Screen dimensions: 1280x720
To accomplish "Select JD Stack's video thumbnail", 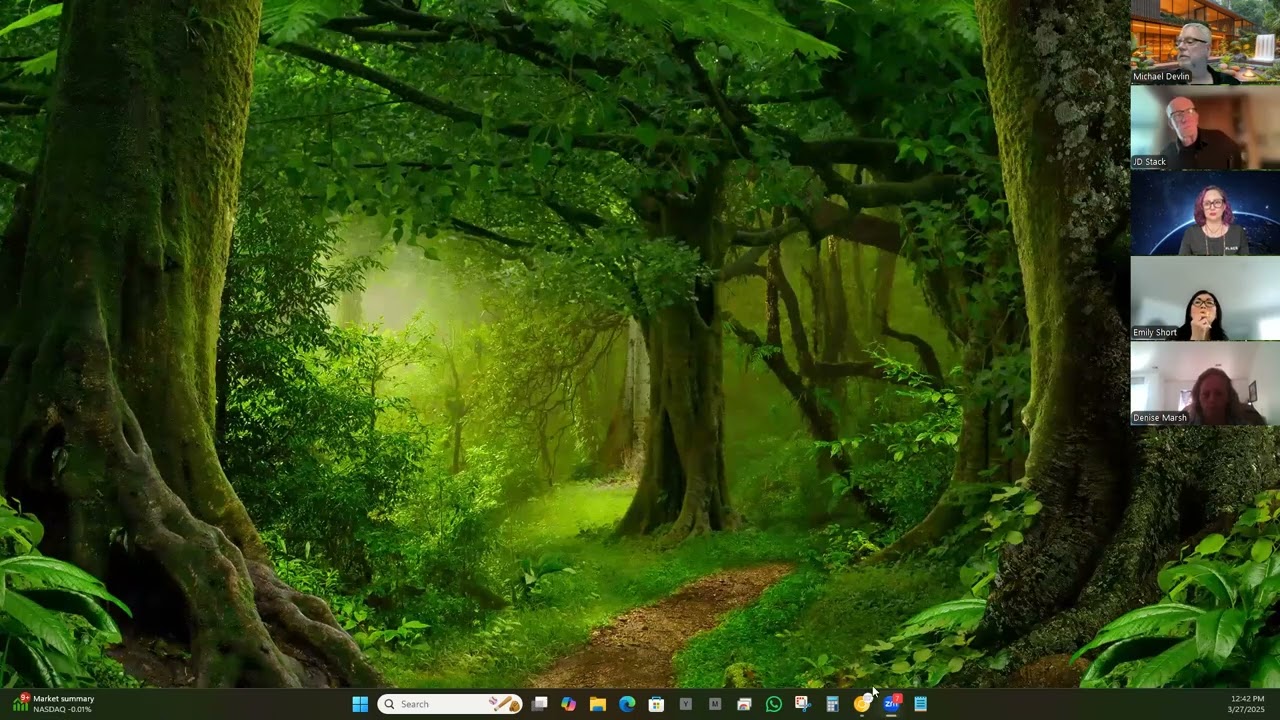I will coord(1205,127).
